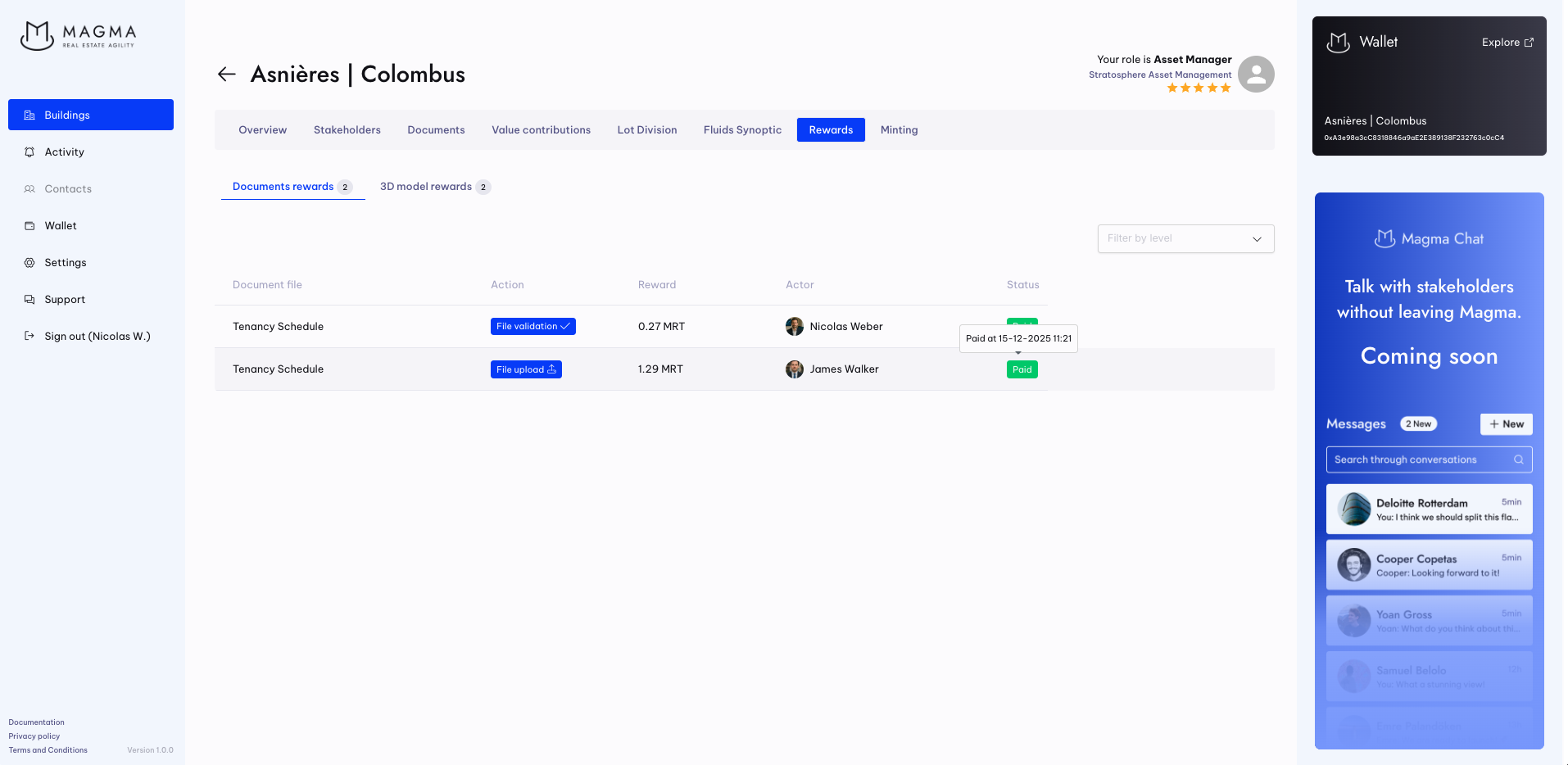Click James Walker's avatar in rewards table
This screenshot has width=1568, height=765.
pyautogui.click(x=794, y=369)
